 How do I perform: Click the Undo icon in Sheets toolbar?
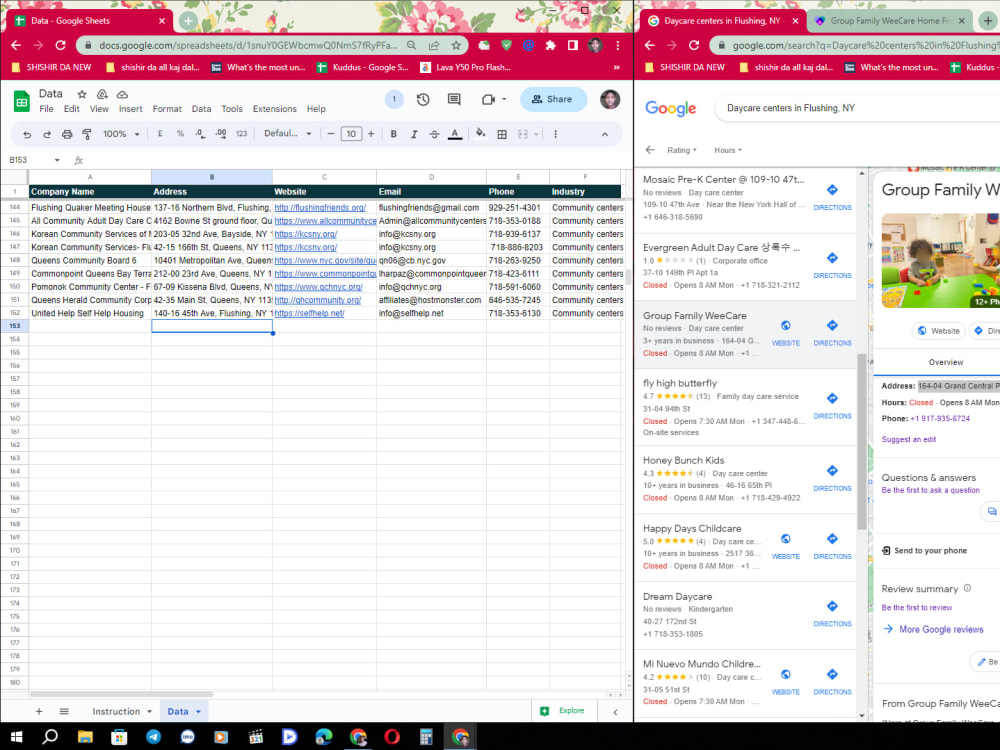click(27, 135)
